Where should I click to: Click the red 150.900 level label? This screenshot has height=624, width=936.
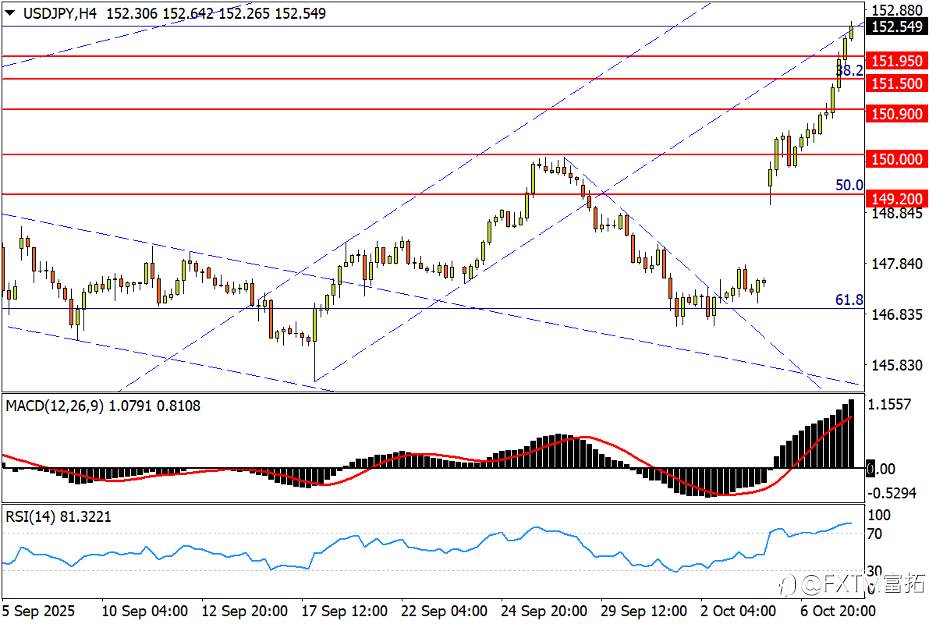(x=897, y=113)
